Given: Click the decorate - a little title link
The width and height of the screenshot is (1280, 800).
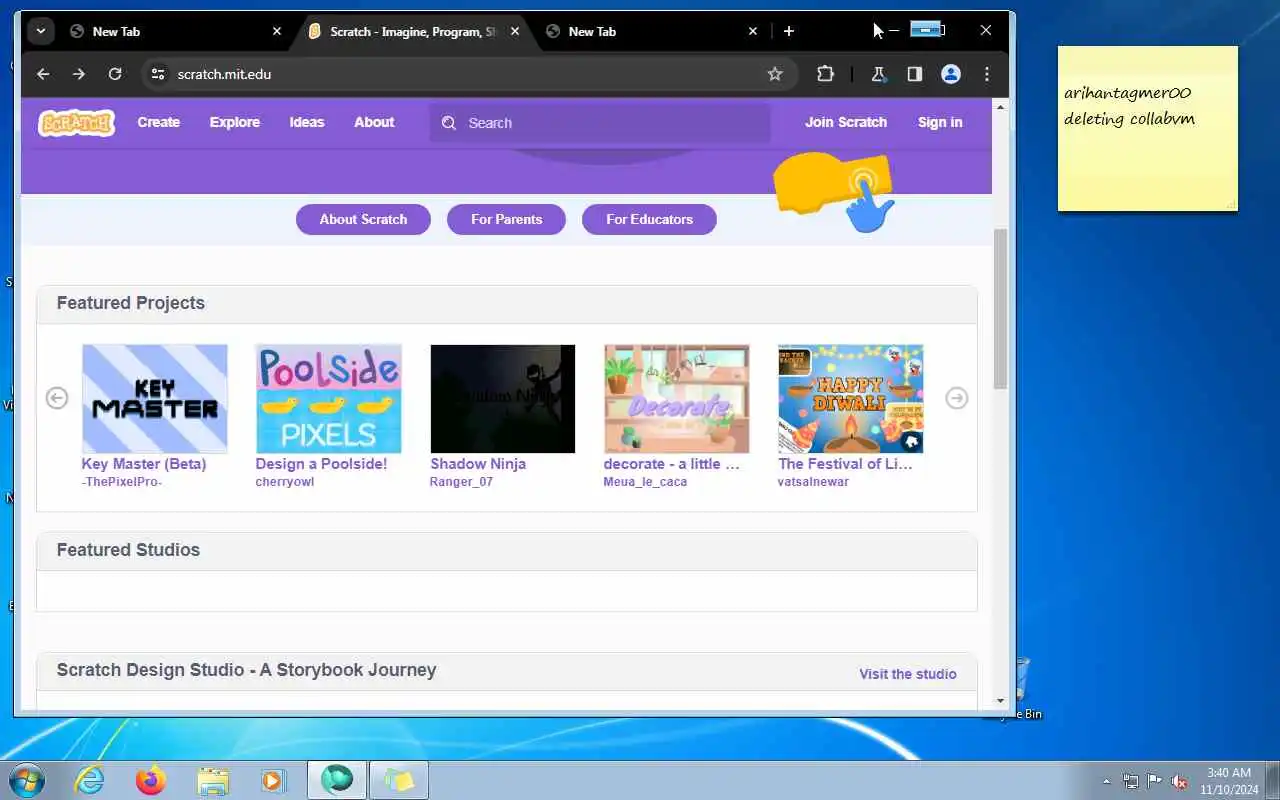Looking at the screenshot, I should [672, 464].
